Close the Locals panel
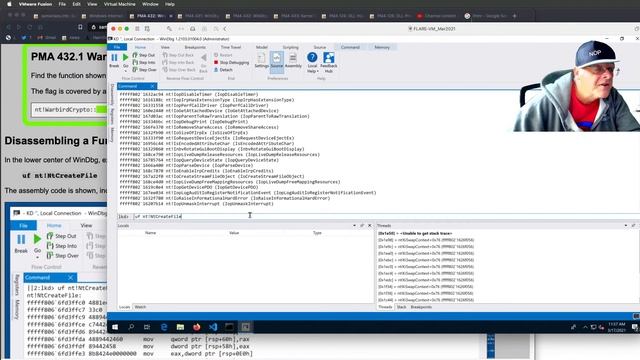 (x=370, y=225)
